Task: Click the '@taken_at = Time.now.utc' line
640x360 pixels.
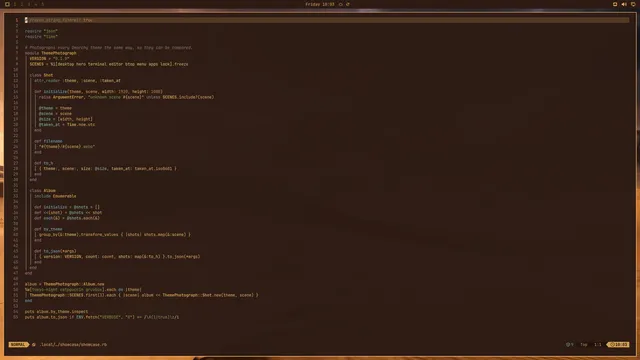Action: pyautogui.click(x=67, y=124)
